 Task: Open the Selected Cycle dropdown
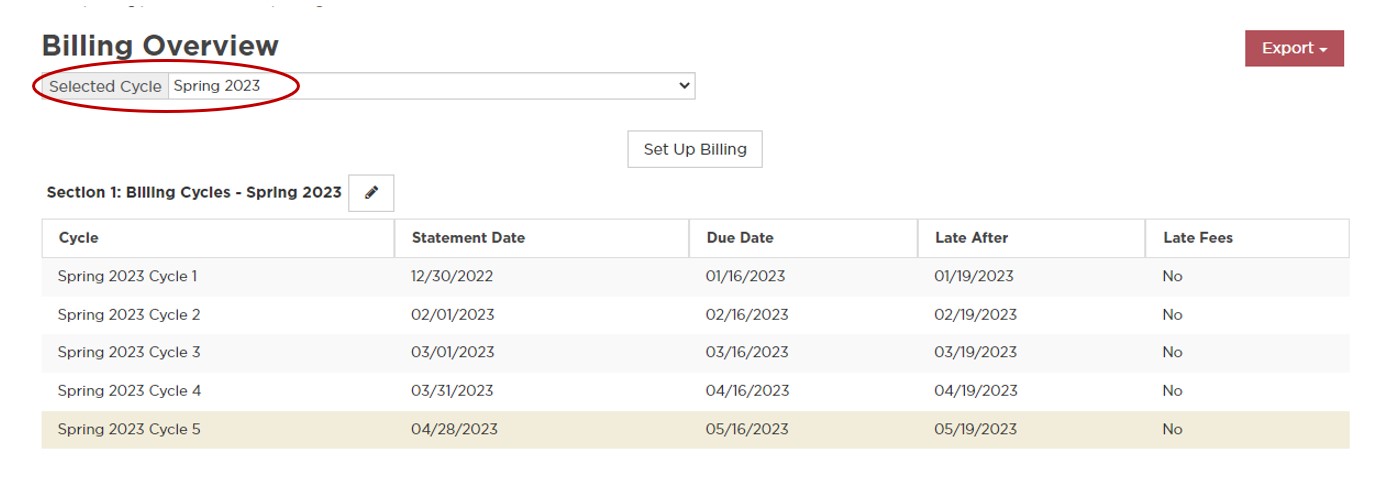coord(431,86)
